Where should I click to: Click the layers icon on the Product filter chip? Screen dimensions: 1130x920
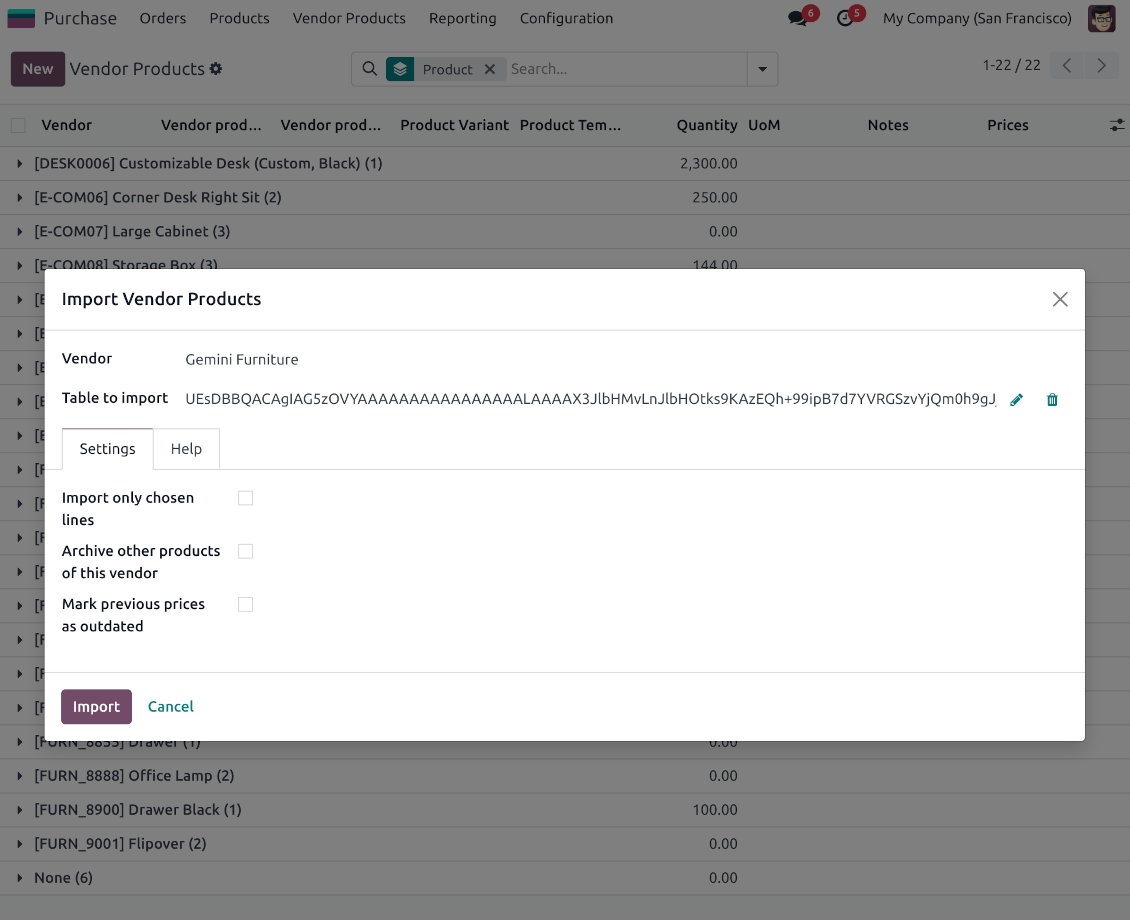pos(400,69)
